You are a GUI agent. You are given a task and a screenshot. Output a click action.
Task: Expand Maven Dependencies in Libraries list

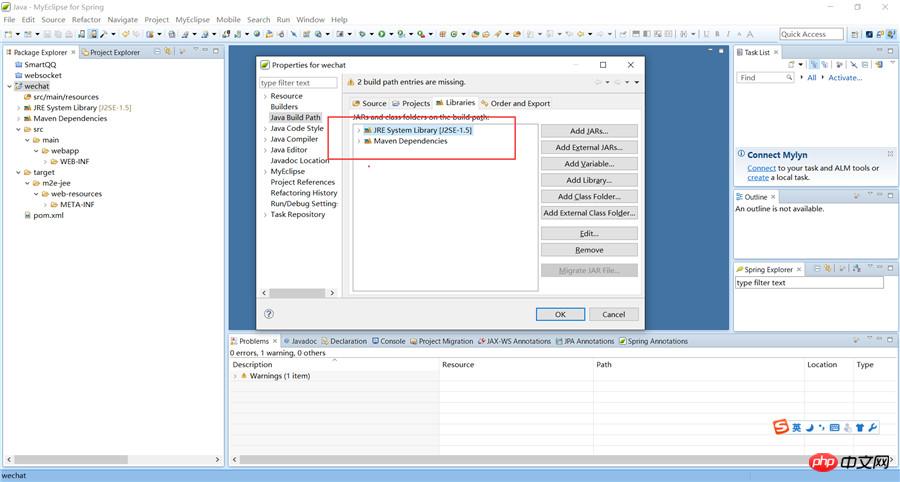point(359,141)
